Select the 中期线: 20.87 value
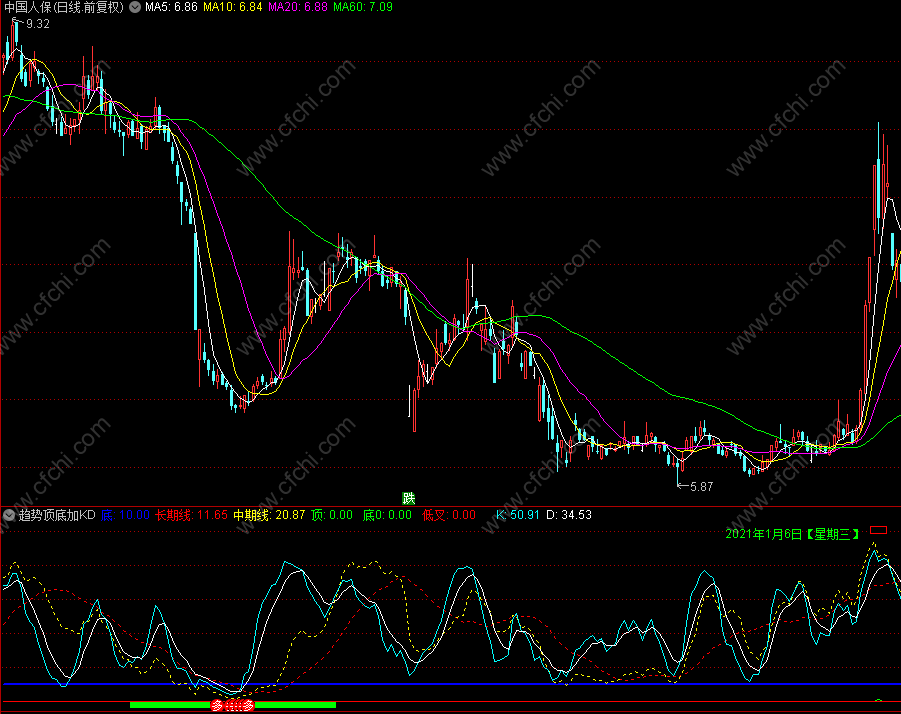This screenshot has height=714, width=901. [x=269, y=515]
